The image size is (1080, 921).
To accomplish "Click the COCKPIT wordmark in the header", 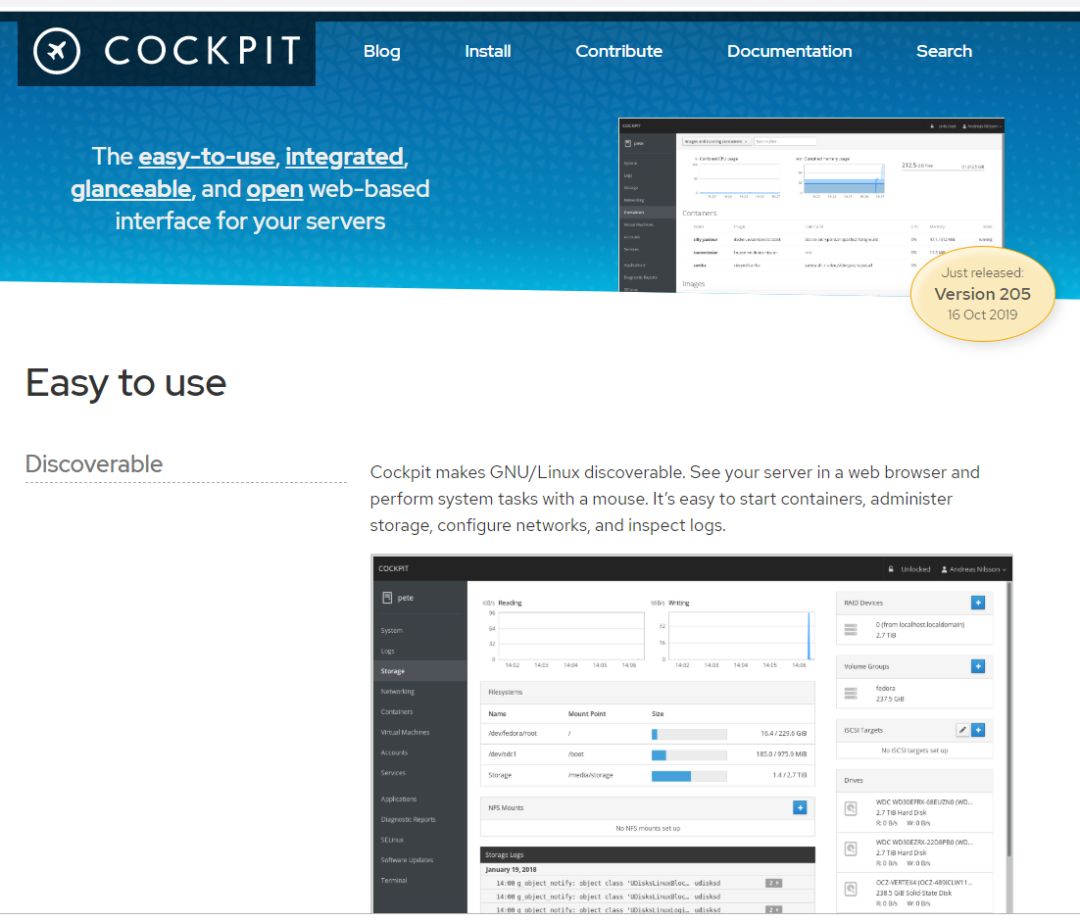I will point(202,51).
